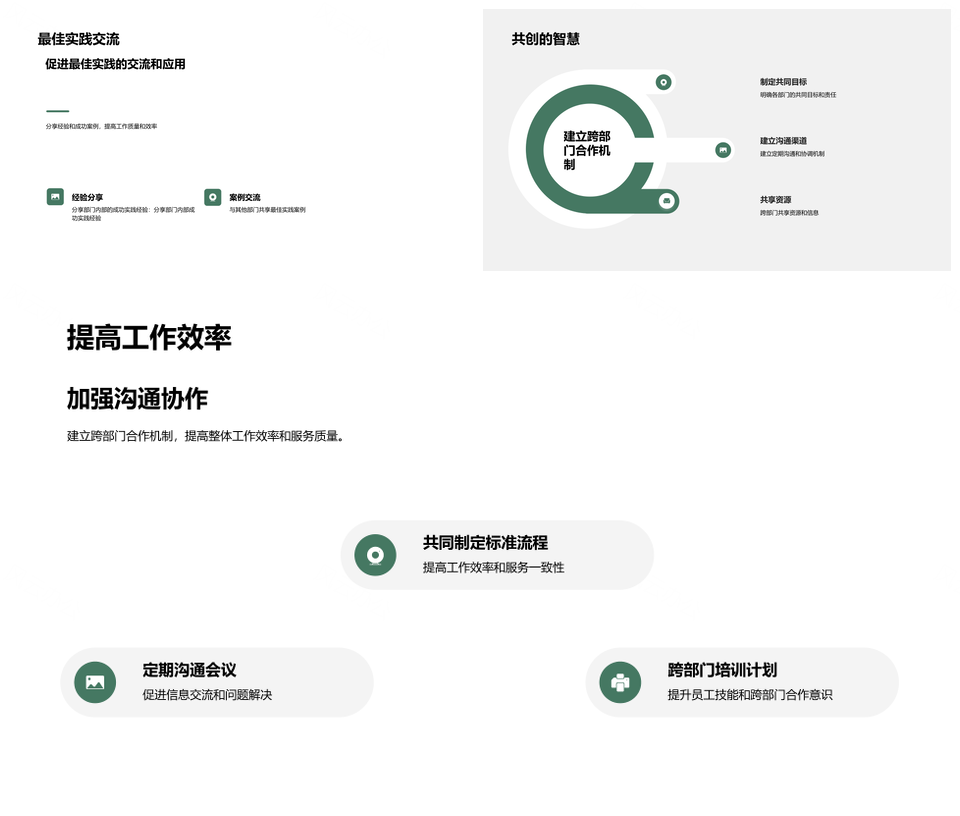Click the 跨部门培训计划 title text

pos(722,670)
